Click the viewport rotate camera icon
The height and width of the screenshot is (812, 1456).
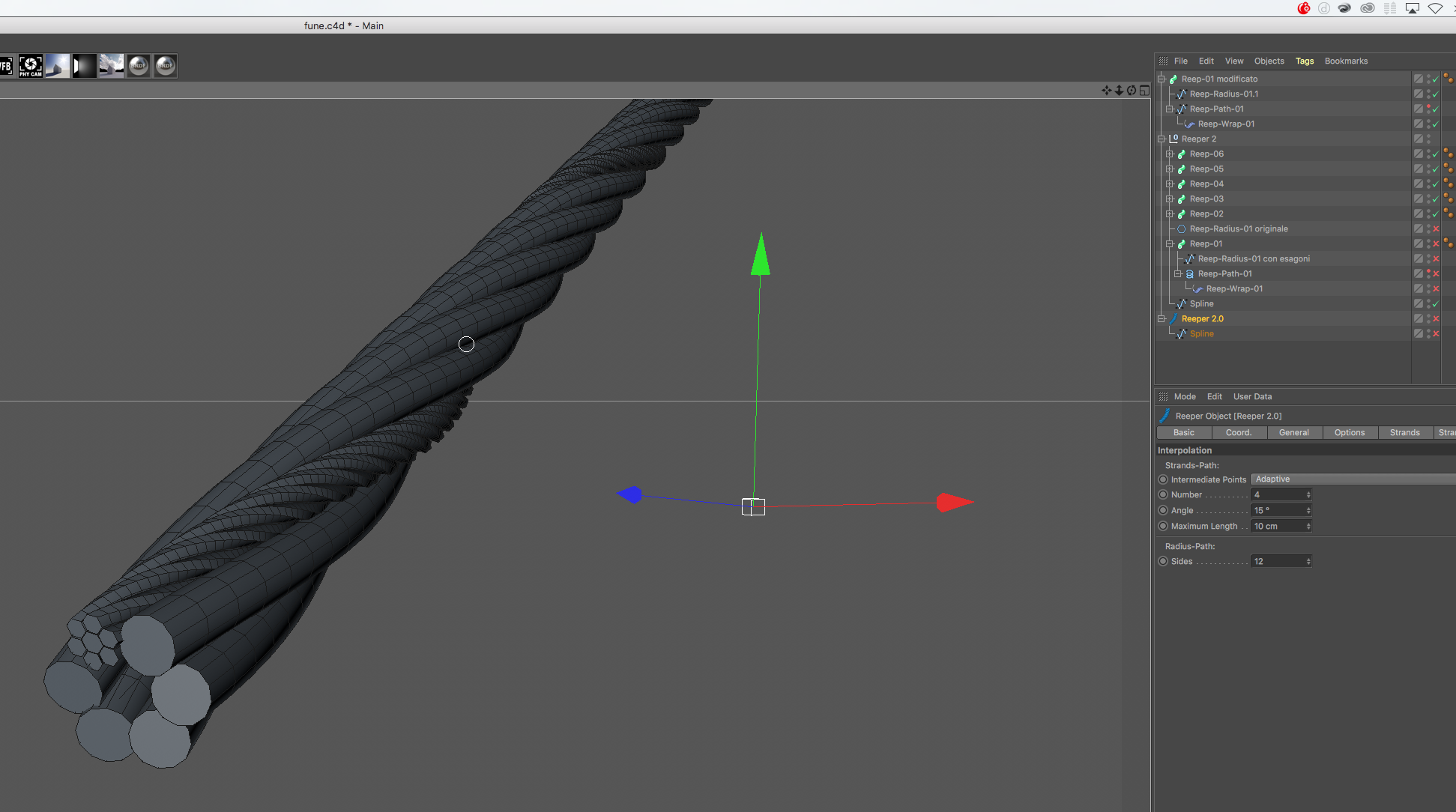[1132, 91]
